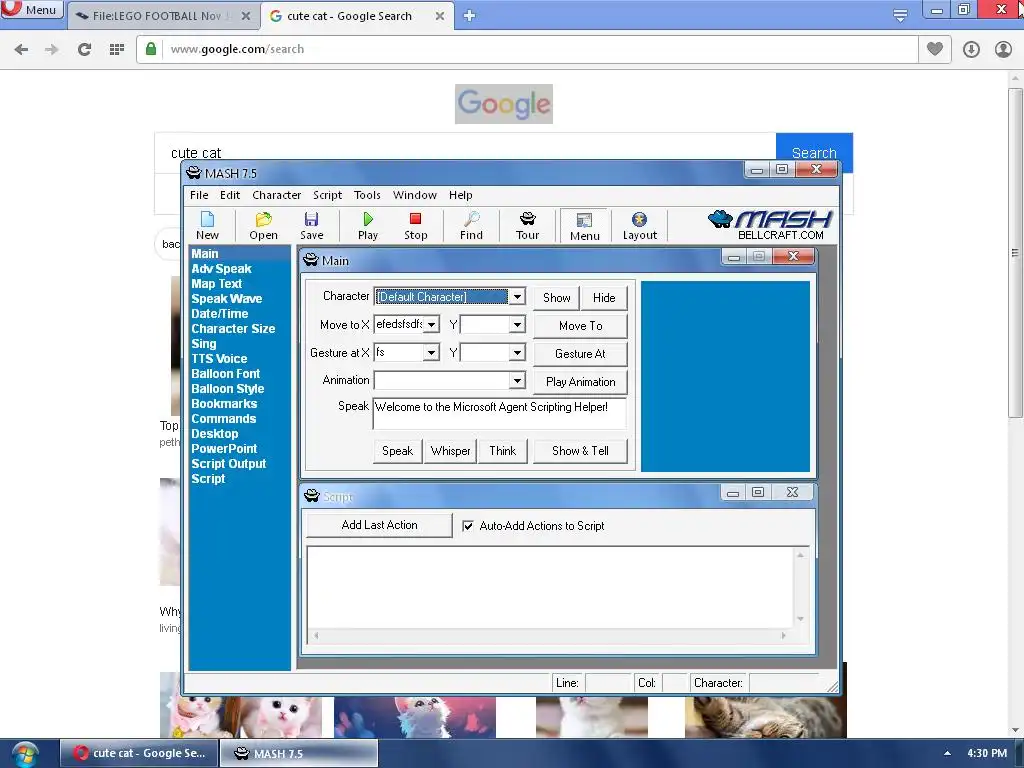
Task: Open the Character menu
Action: (x=277, y=195)
